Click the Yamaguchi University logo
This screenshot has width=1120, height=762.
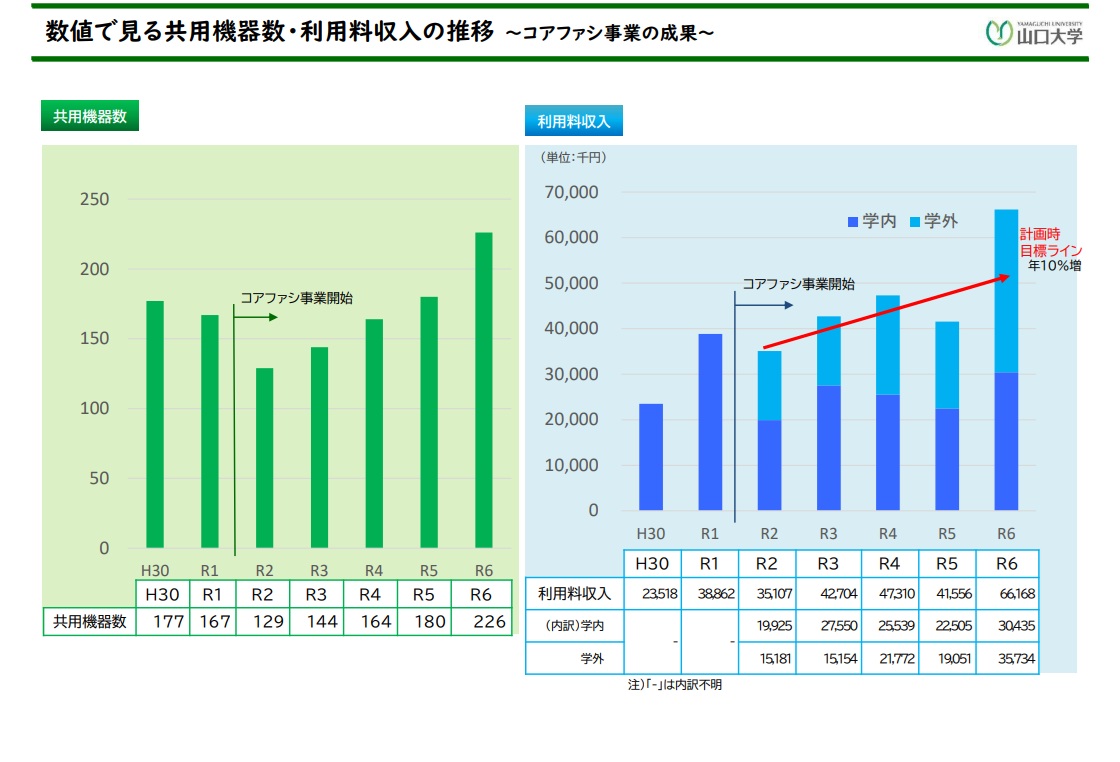coord(1034,32)
